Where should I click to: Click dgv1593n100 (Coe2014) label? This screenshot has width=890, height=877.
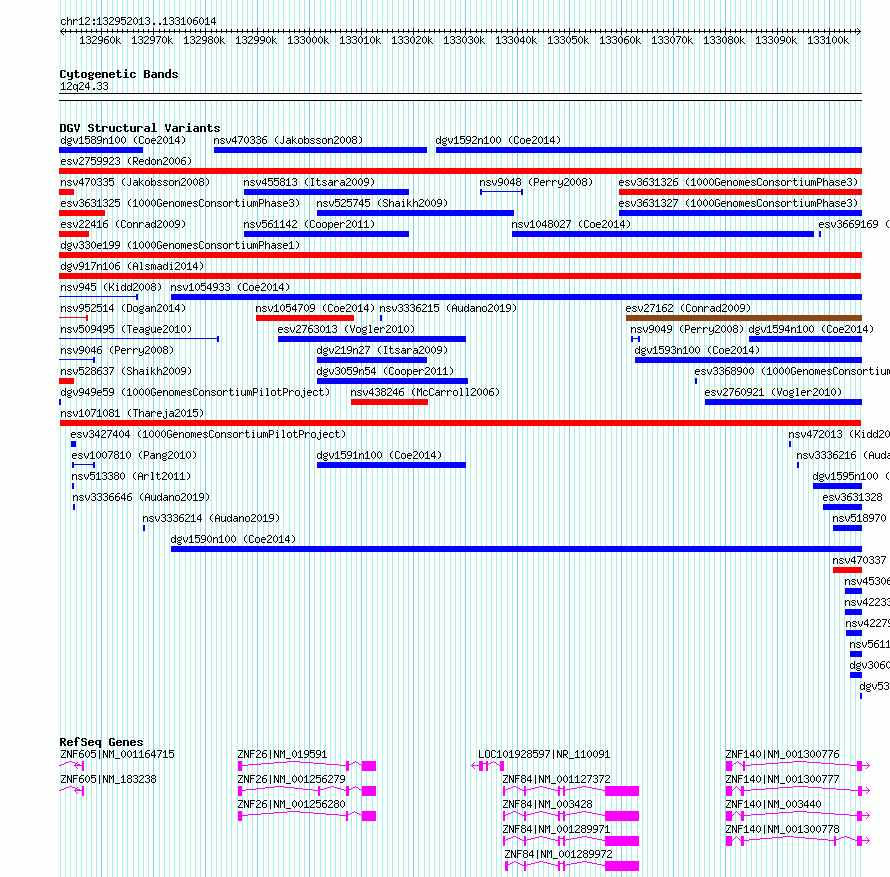point(697,350)
